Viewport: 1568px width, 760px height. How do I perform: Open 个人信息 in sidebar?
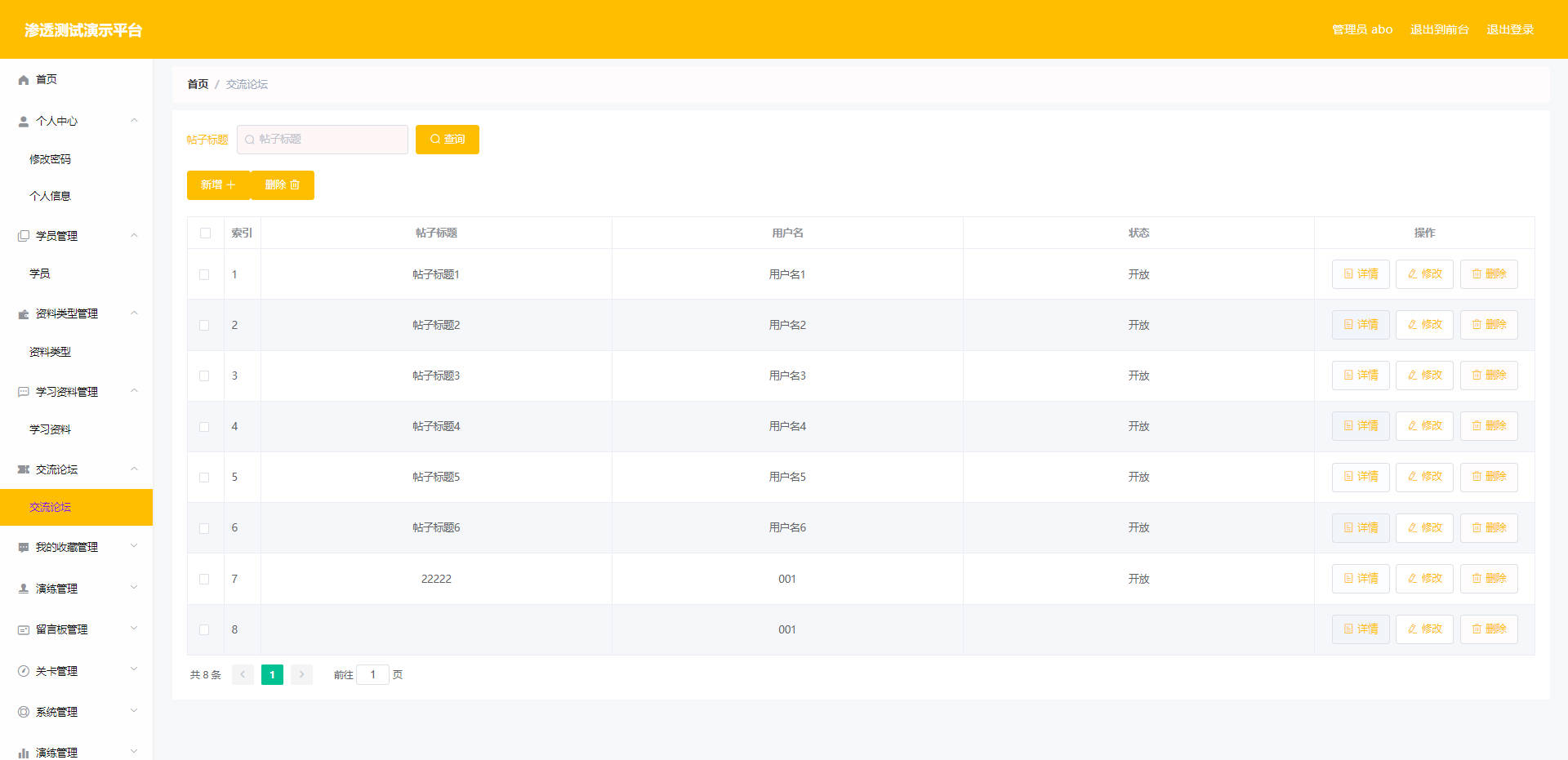[51, 196]
